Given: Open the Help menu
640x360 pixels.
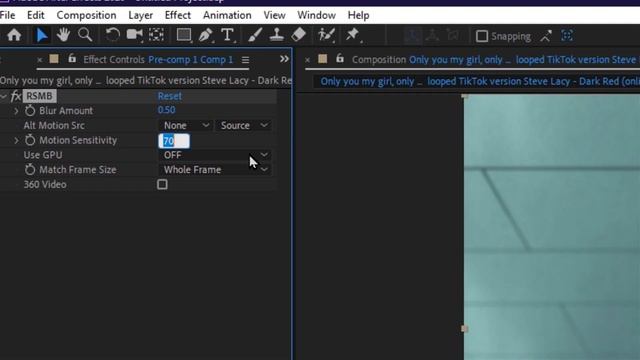Looking at the screenshot, I should click(x=358, y=15).
